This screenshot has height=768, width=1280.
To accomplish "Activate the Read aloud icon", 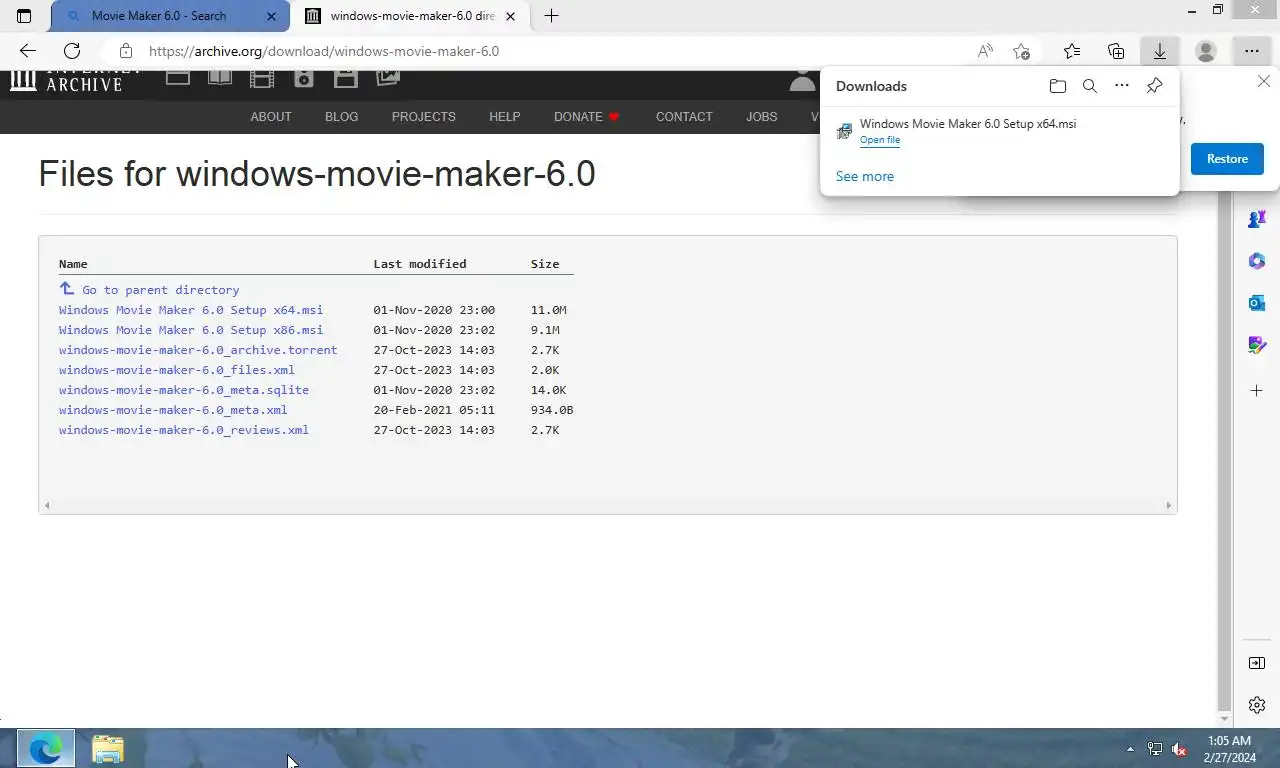I will [985, 51].
